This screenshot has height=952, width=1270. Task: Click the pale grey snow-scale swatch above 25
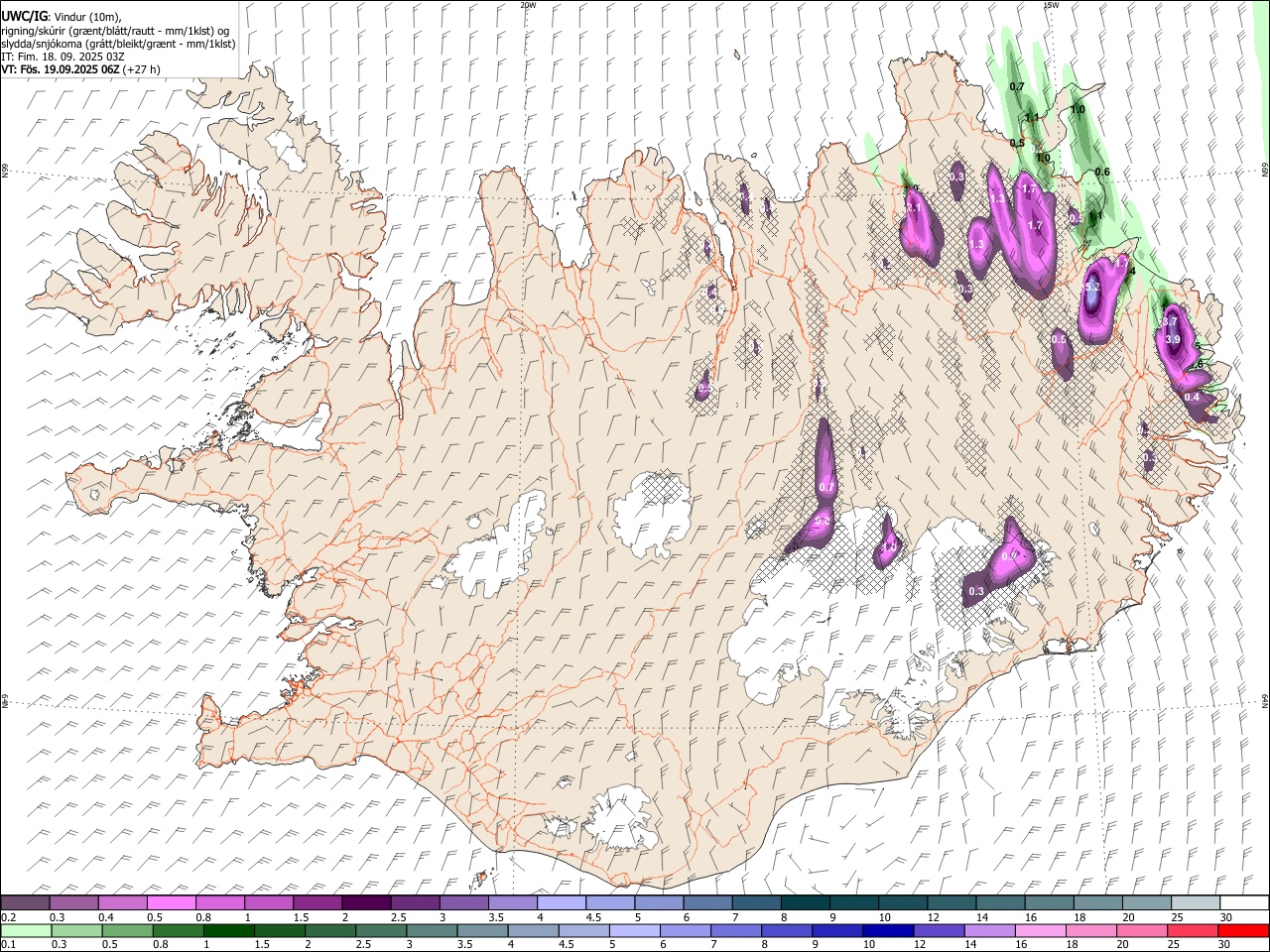tap(1196, 902)
